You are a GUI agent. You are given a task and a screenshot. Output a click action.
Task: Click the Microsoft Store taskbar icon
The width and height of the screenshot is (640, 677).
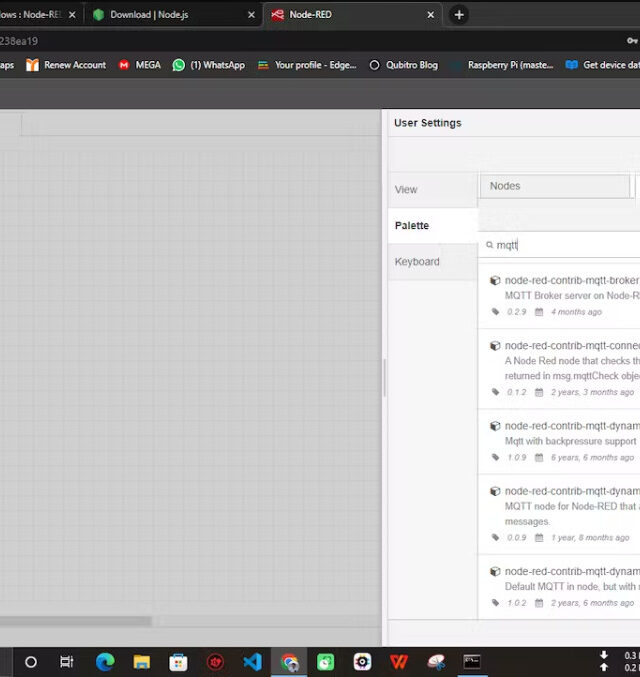(x=178, y=662)
